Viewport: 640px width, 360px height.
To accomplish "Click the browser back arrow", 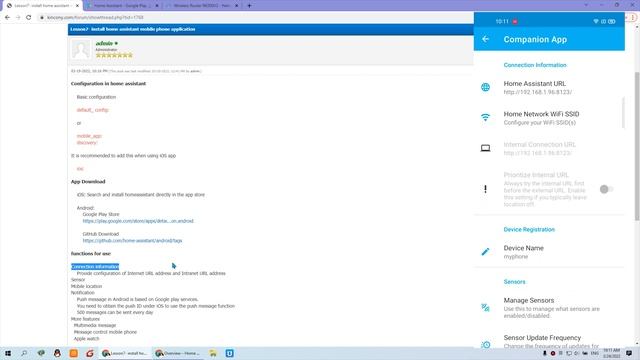I will coord(7,18).
